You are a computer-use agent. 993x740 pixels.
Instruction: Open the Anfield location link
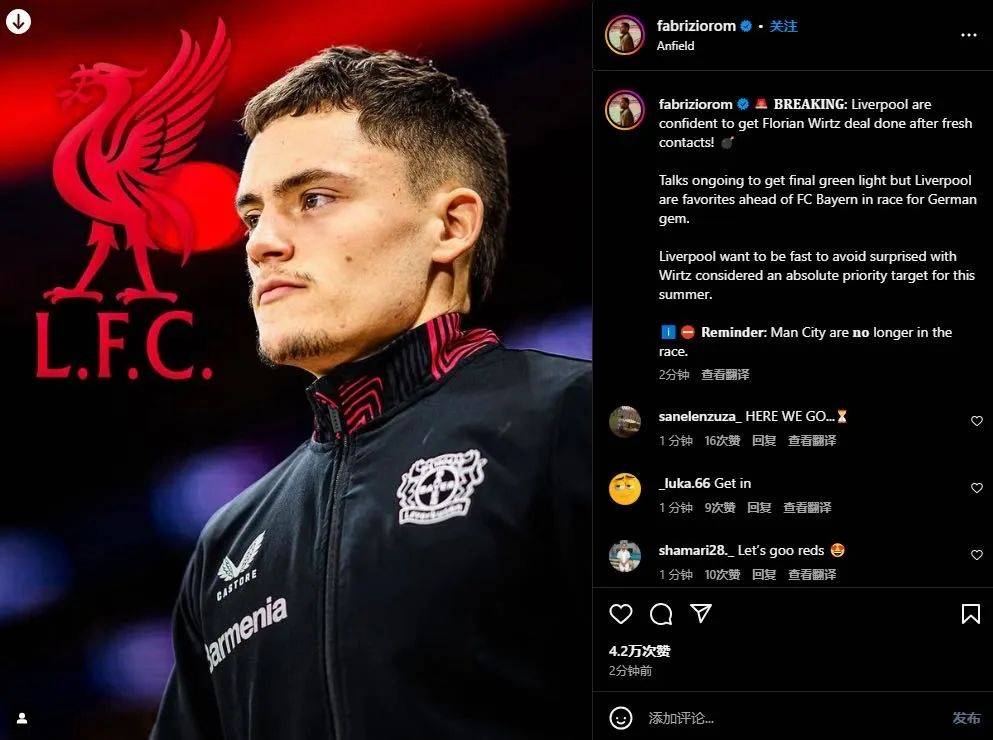(675, 46)
